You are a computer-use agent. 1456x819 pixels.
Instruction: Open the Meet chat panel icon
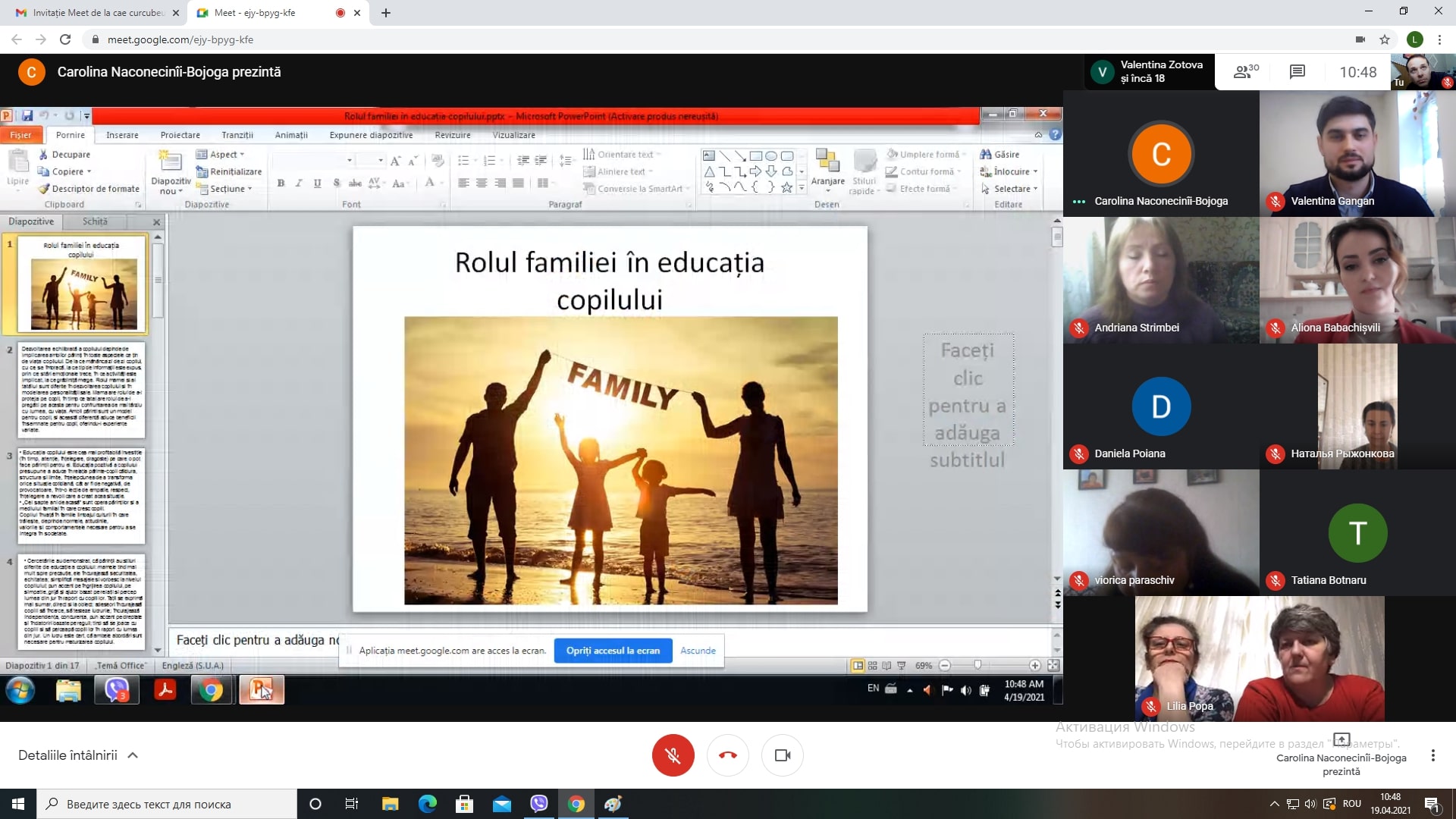tap(1297, 72)
